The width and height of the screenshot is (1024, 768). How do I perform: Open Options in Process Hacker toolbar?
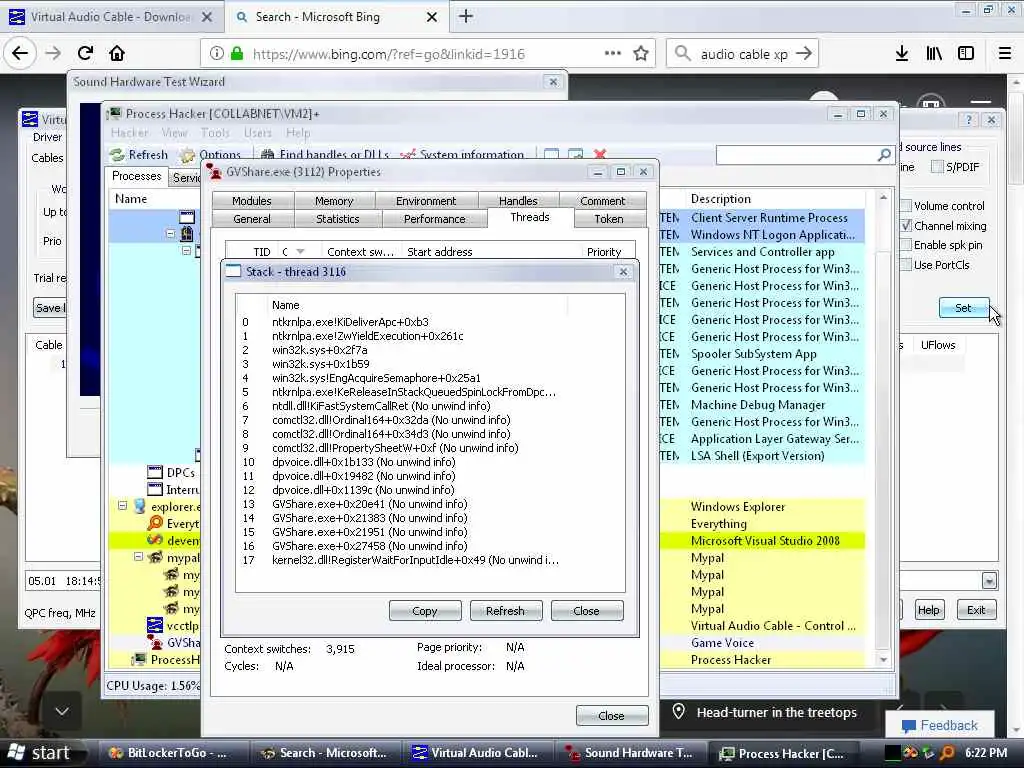coord(211,155)
